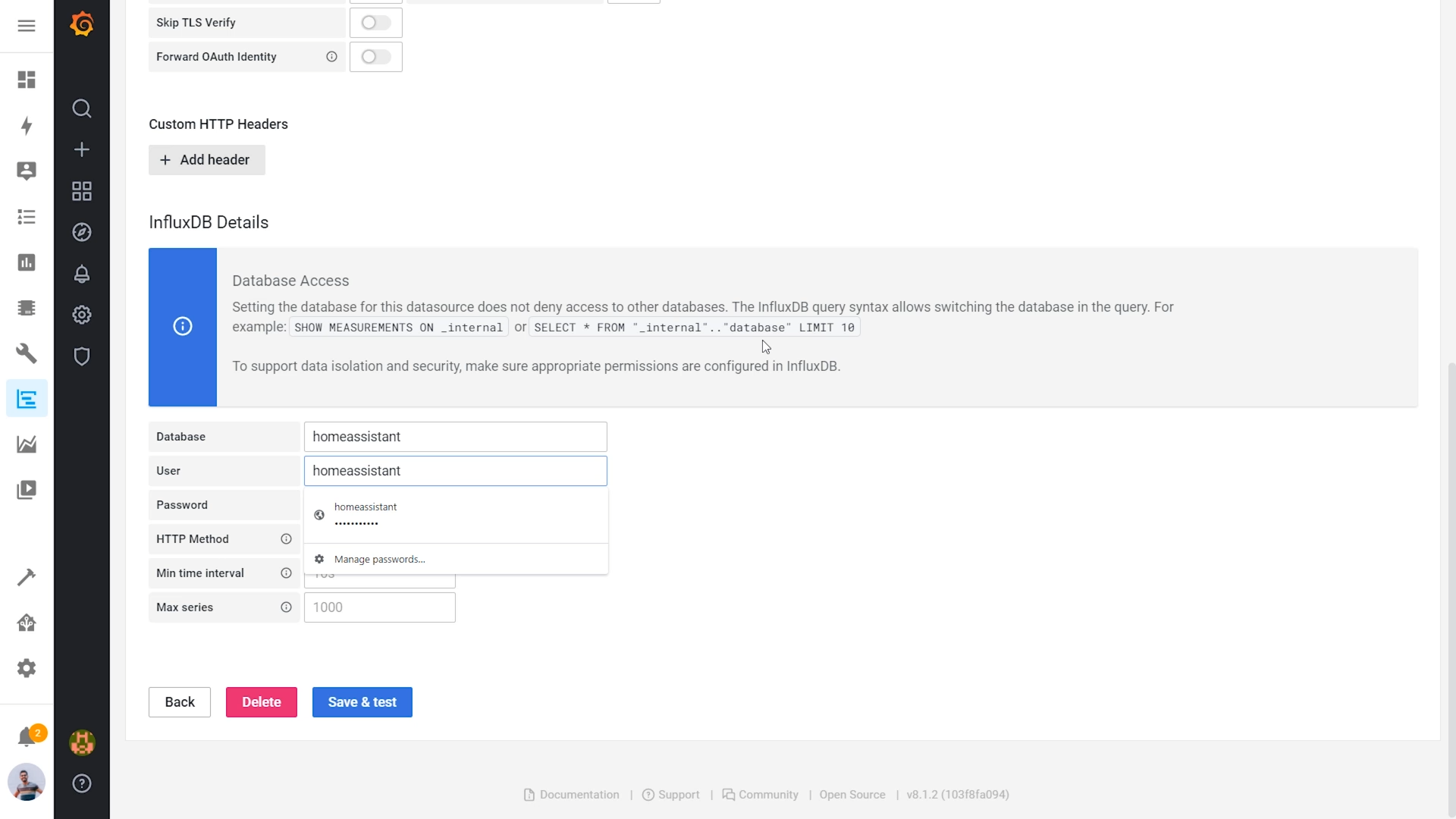This screenshot has width=1456, height=819.
Task: Select the saved homeassistant password suggestion
Action: (x=455, y=515)
